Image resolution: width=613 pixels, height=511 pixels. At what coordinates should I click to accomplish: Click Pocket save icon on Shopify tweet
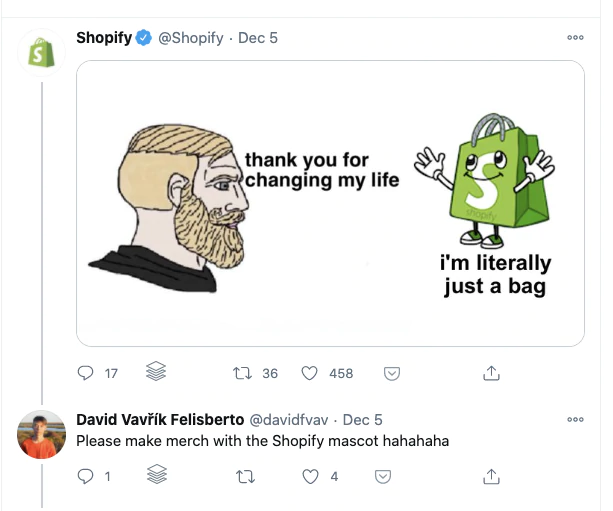pos(393,373)
